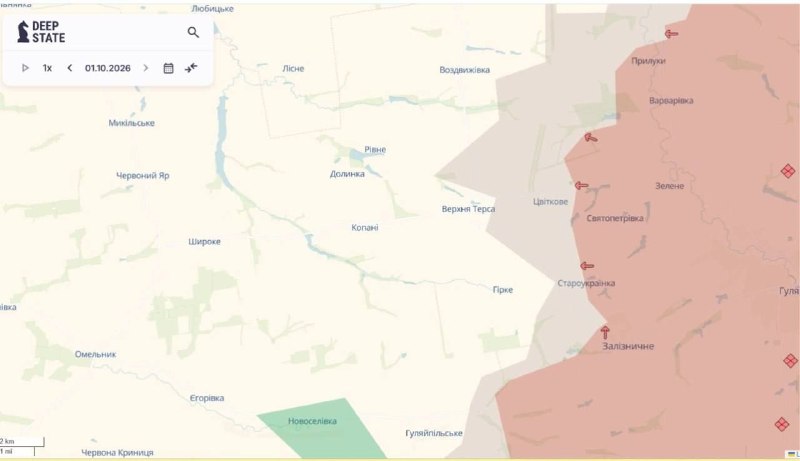
Task: Click the Гірке settlement label
Action: [x=503, y=290]
